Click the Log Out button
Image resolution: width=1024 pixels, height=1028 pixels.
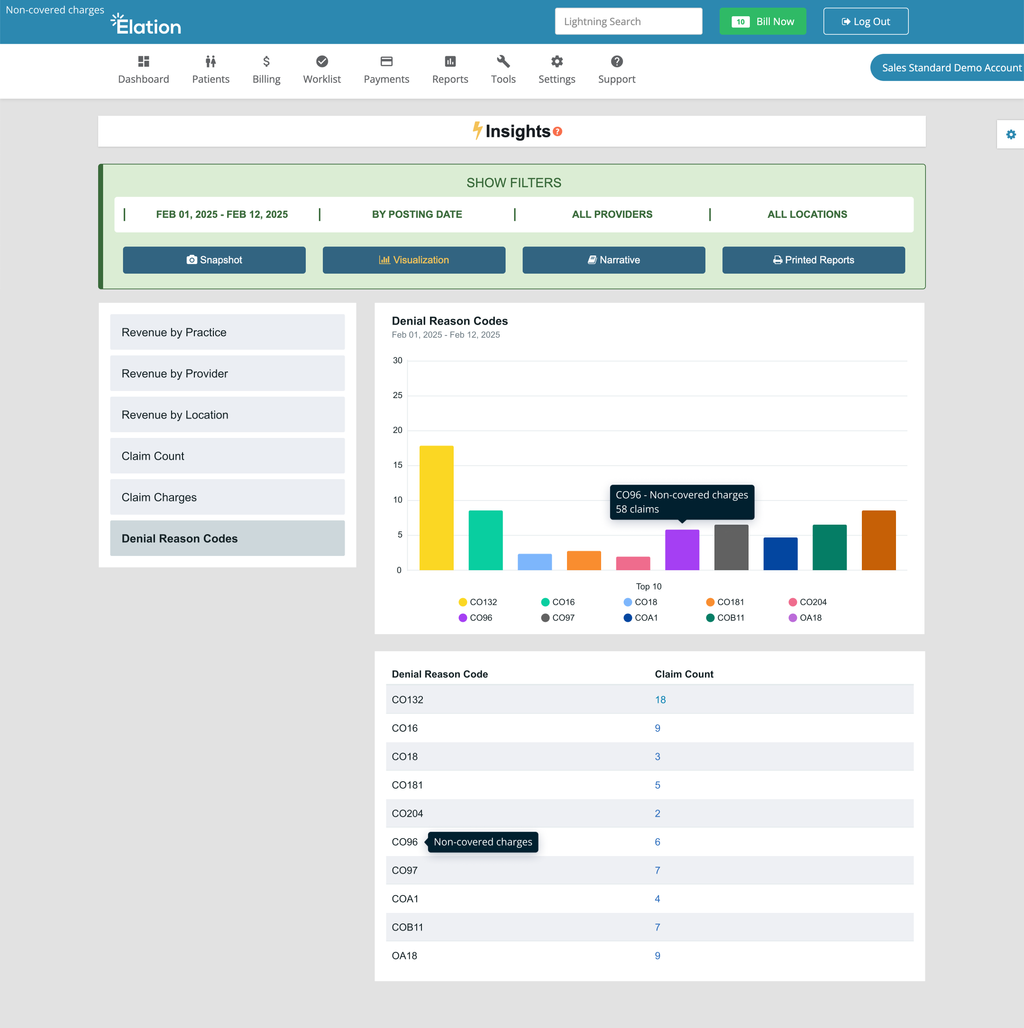click(x=866, y=22)
